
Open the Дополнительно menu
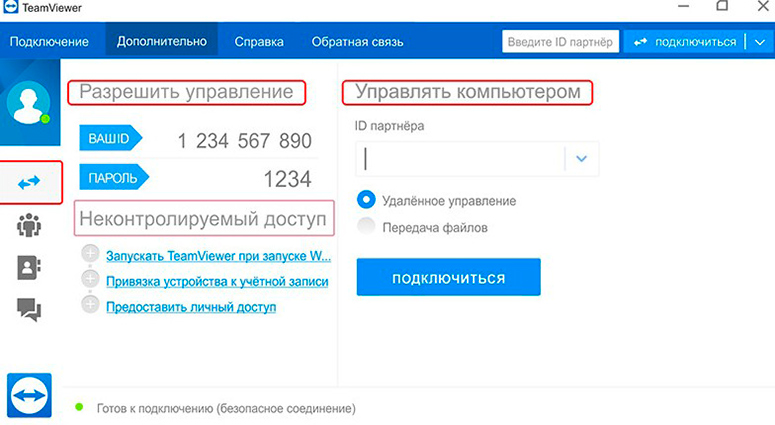pos(161,41)
